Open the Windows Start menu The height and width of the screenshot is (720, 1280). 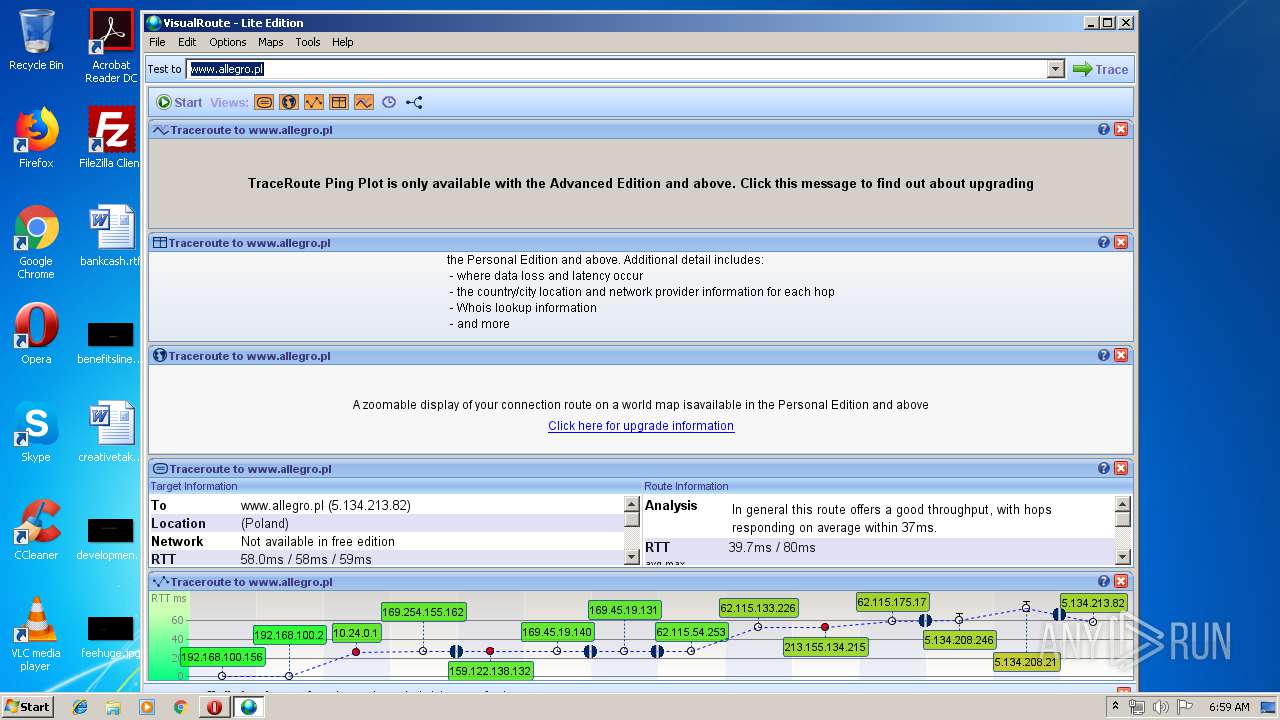(27, 706)
